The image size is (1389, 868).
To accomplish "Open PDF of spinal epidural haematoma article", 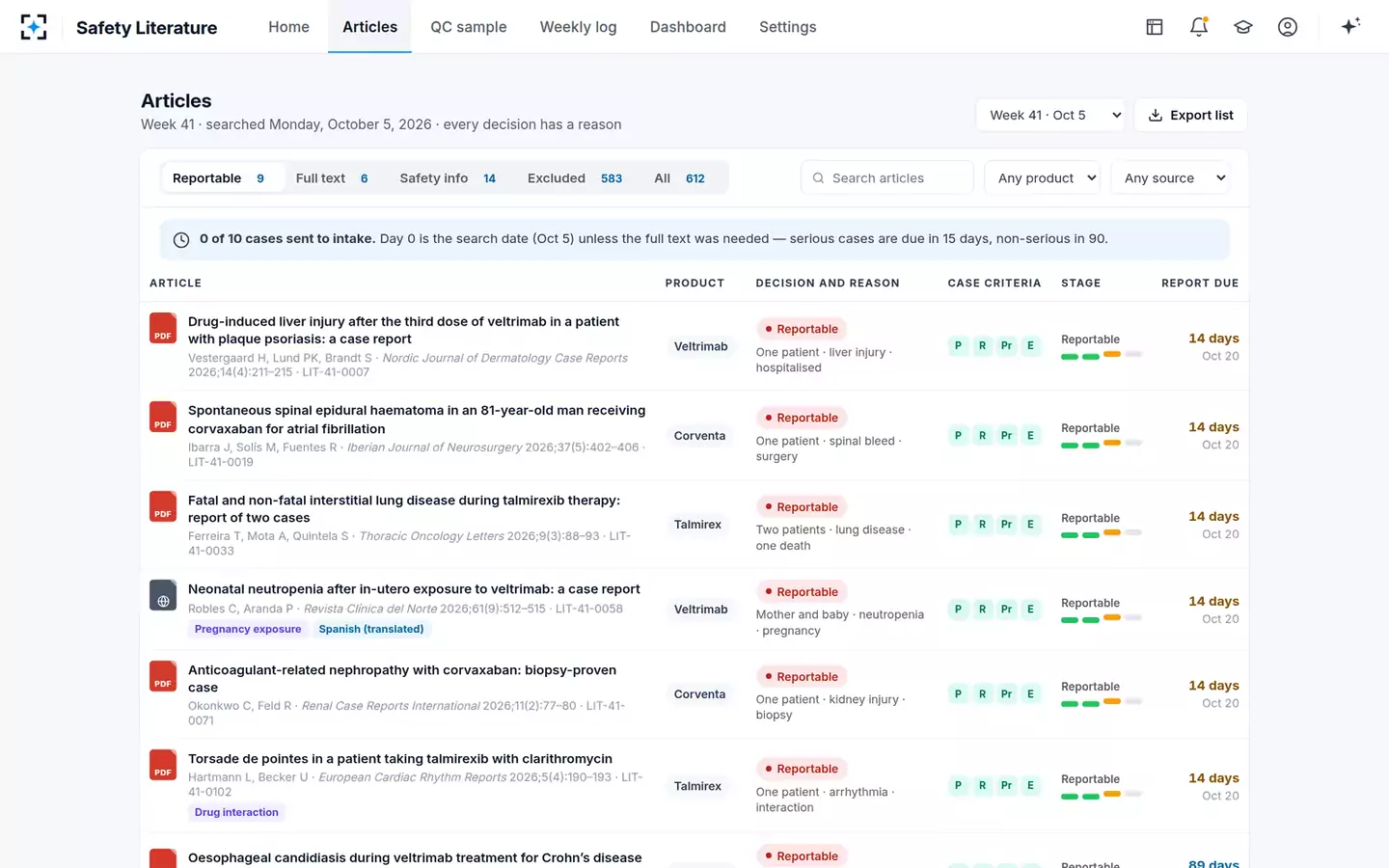I will coord(163,417).
